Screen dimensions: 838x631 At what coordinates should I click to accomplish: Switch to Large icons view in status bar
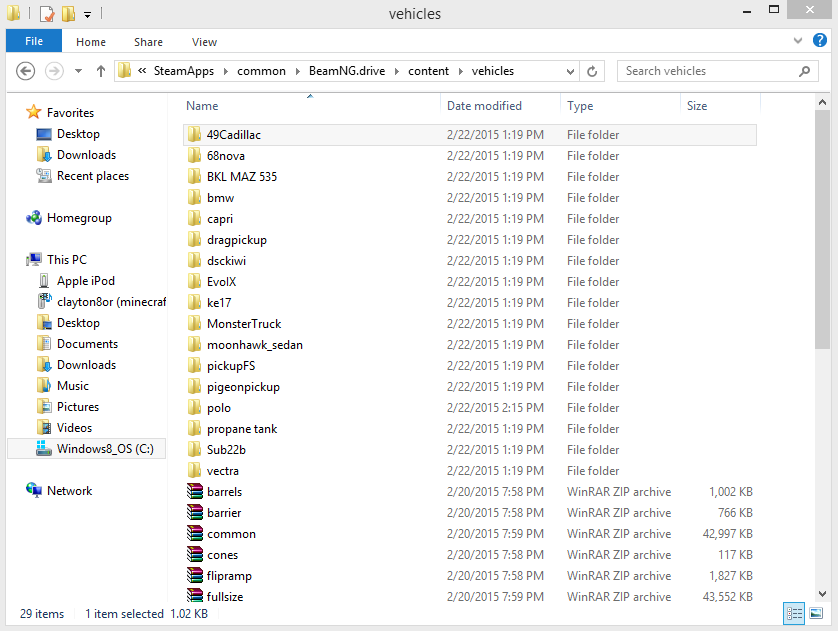point(816,613)
